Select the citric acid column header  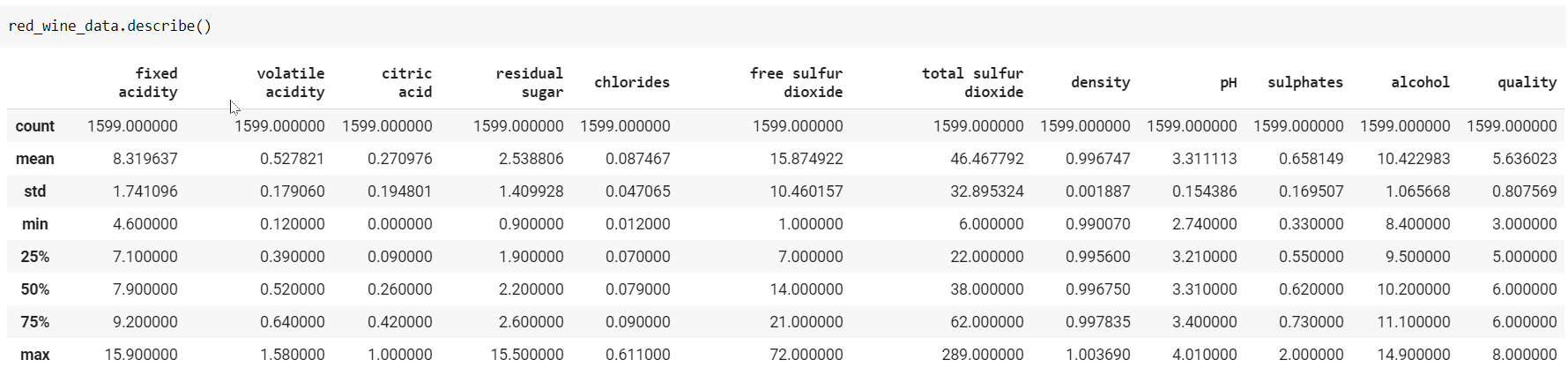(406, 82)
